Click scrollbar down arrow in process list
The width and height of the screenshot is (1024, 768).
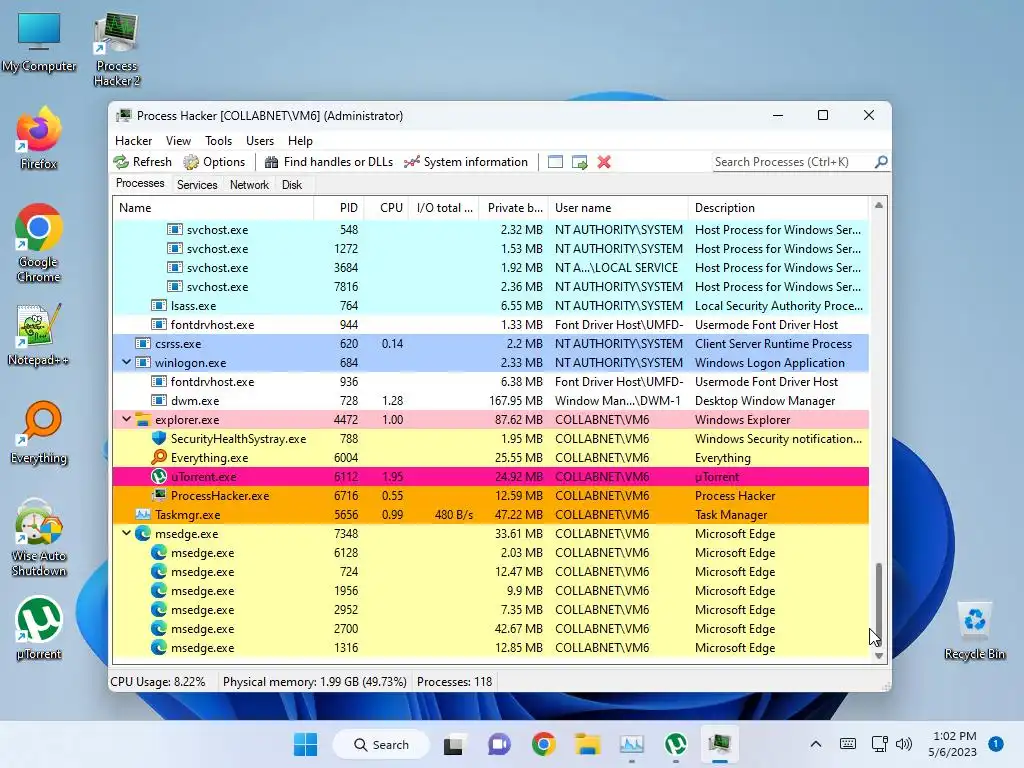coord(878,656)
